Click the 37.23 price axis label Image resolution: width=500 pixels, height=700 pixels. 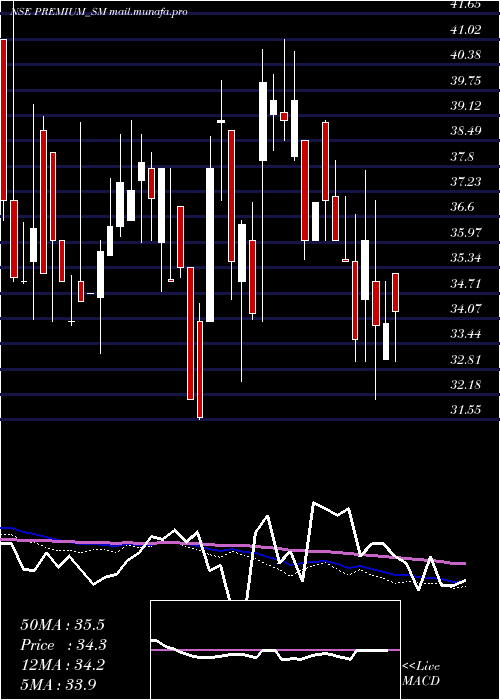(x=466, y=182)
